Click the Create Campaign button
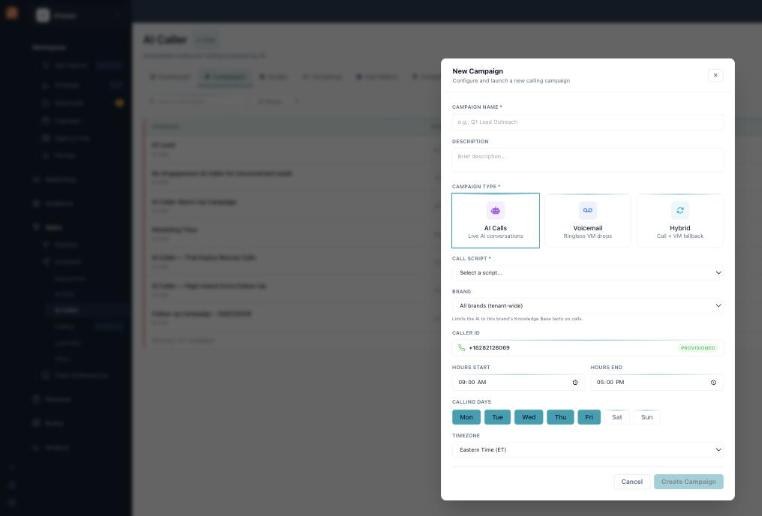The height and width of the screenshot is (516, 762). tap(689, 482)
